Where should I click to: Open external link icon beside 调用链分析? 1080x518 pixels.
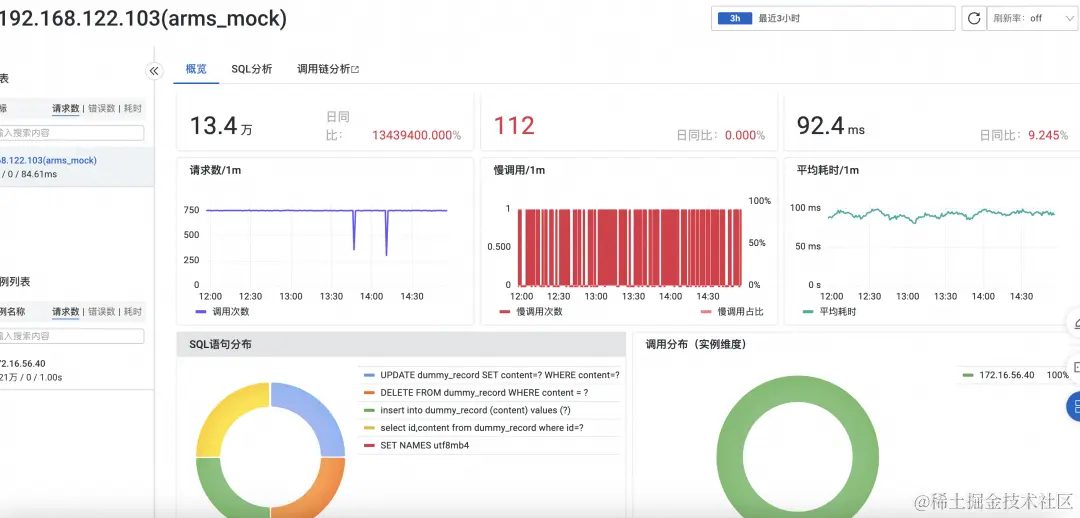355,70
